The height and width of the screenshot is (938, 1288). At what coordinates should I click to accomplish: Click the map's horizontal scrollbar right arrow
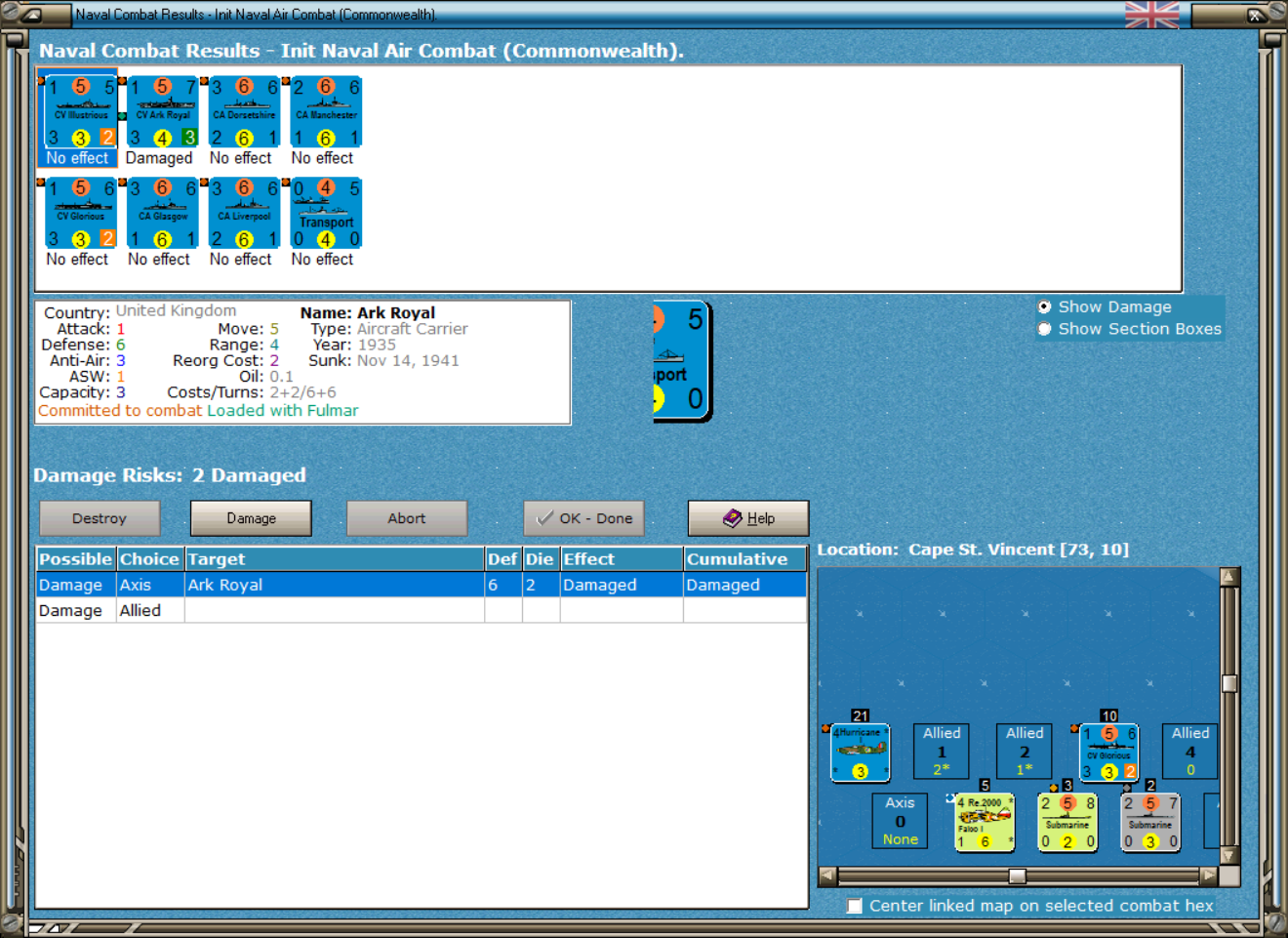click(x=1209, y=876)
